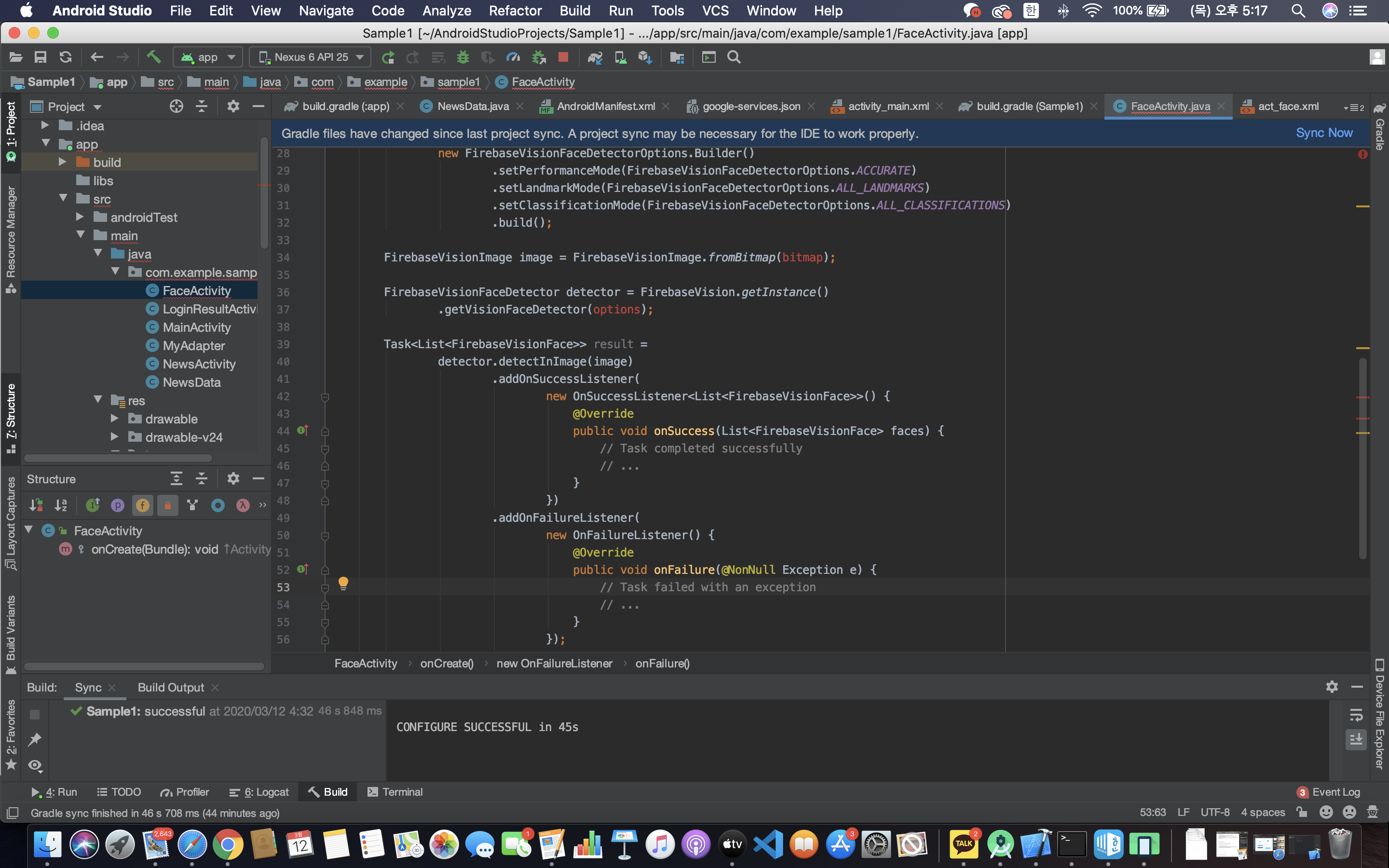Toggle Show non-public members lock filter
1389x868 pixels.
[168, 505]
